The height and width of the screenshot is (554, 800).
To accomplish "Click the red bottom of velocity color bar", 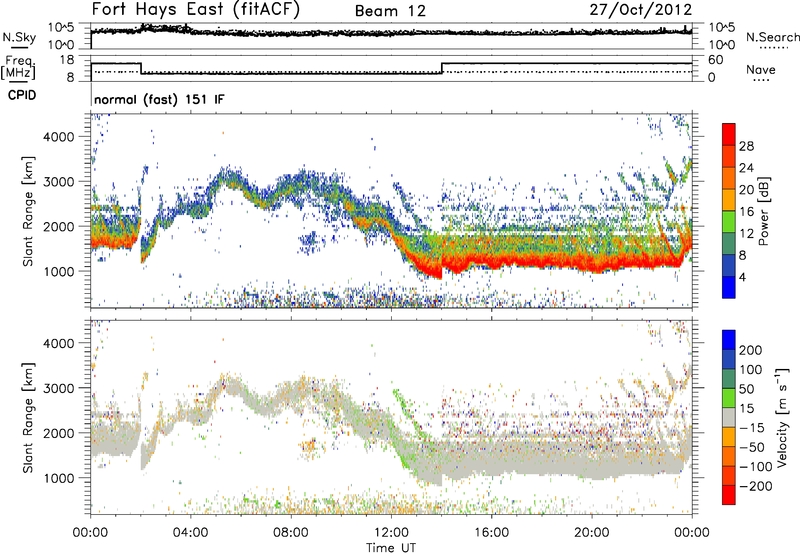I will pos(729,495).
